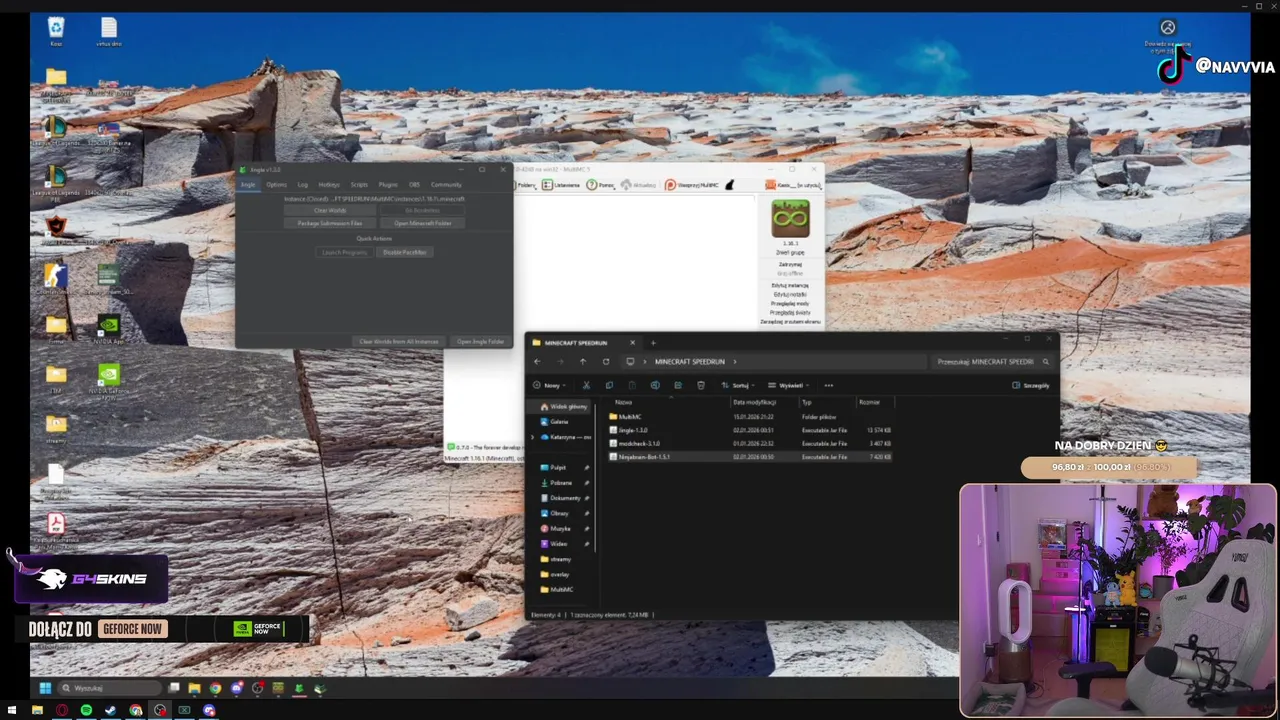Click Open Jingle Folder button
The width and height of the screenshot is (1280, 720).
point(481,341)
